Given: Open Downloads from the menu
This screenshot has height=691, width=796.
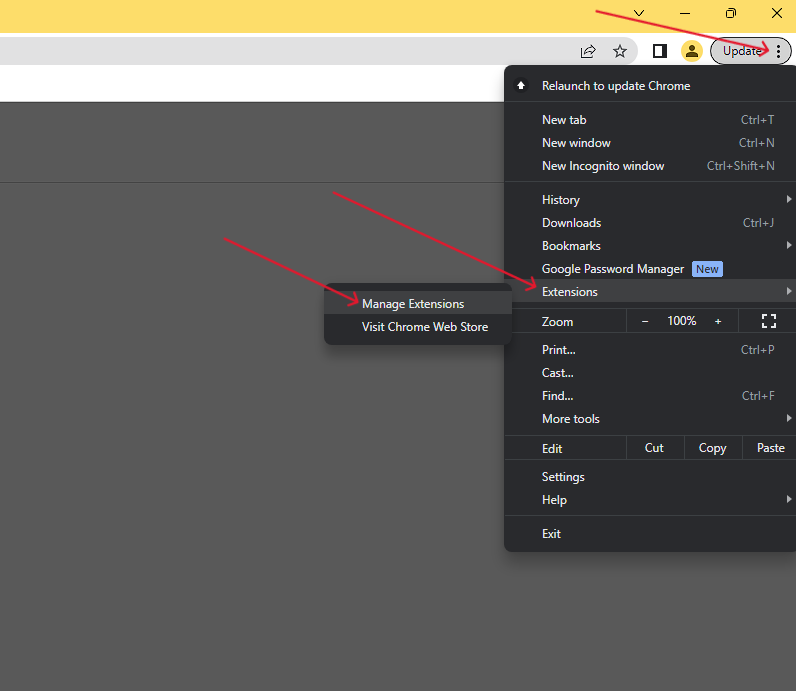Looking at the screenshot, I should [x=650, y=223].
